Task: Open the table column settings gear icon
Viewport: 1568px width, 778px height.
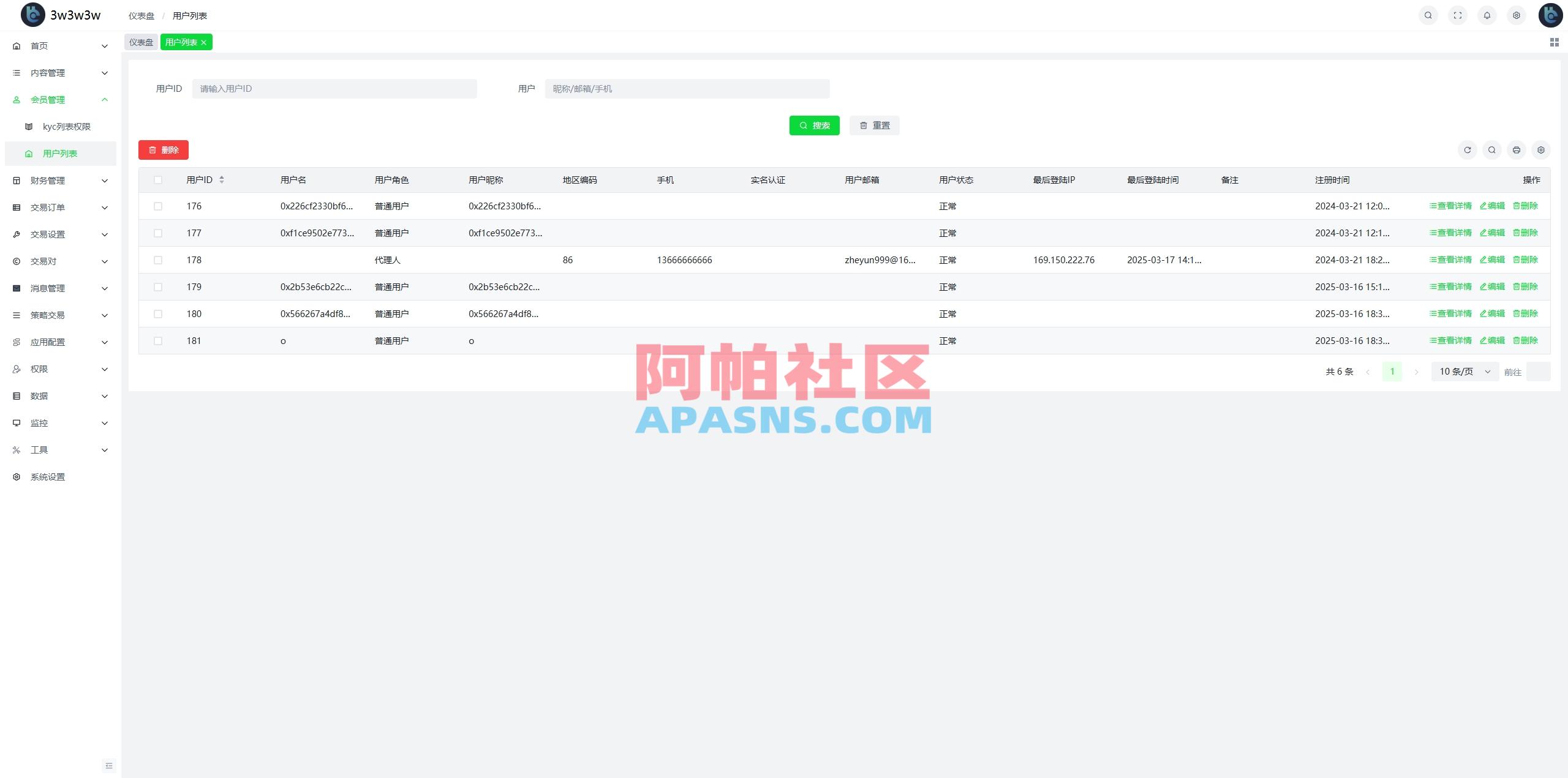Action: (1542, 150)
